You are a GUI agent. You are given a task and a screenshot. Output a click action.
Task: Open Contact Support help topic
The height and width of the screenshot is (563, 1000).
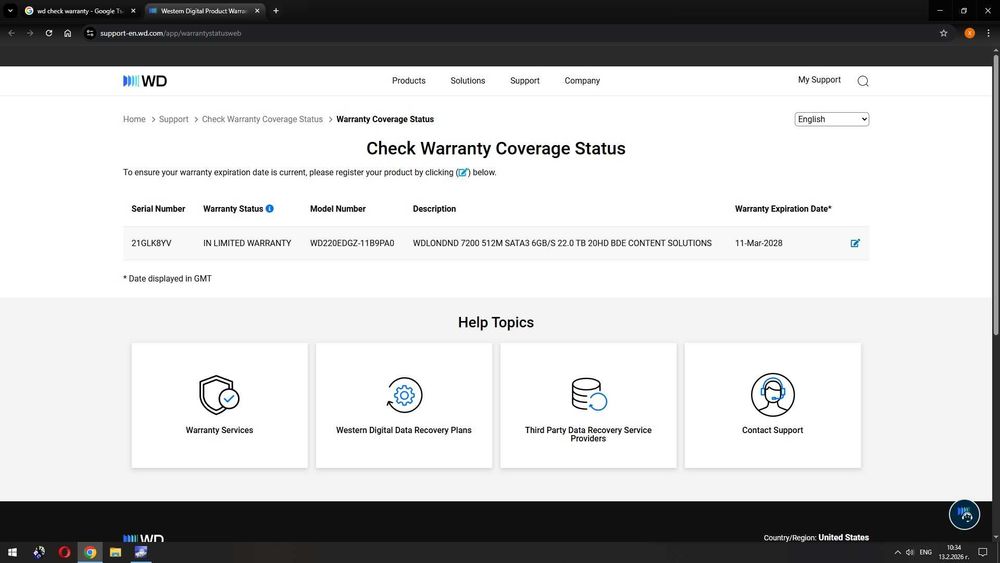772,406
